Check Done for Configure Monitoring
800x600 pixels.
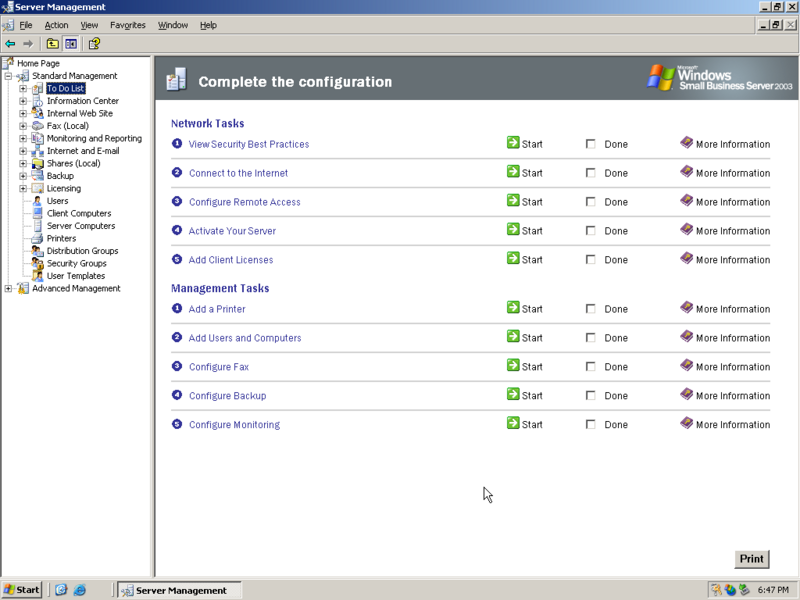pos(589,424)
